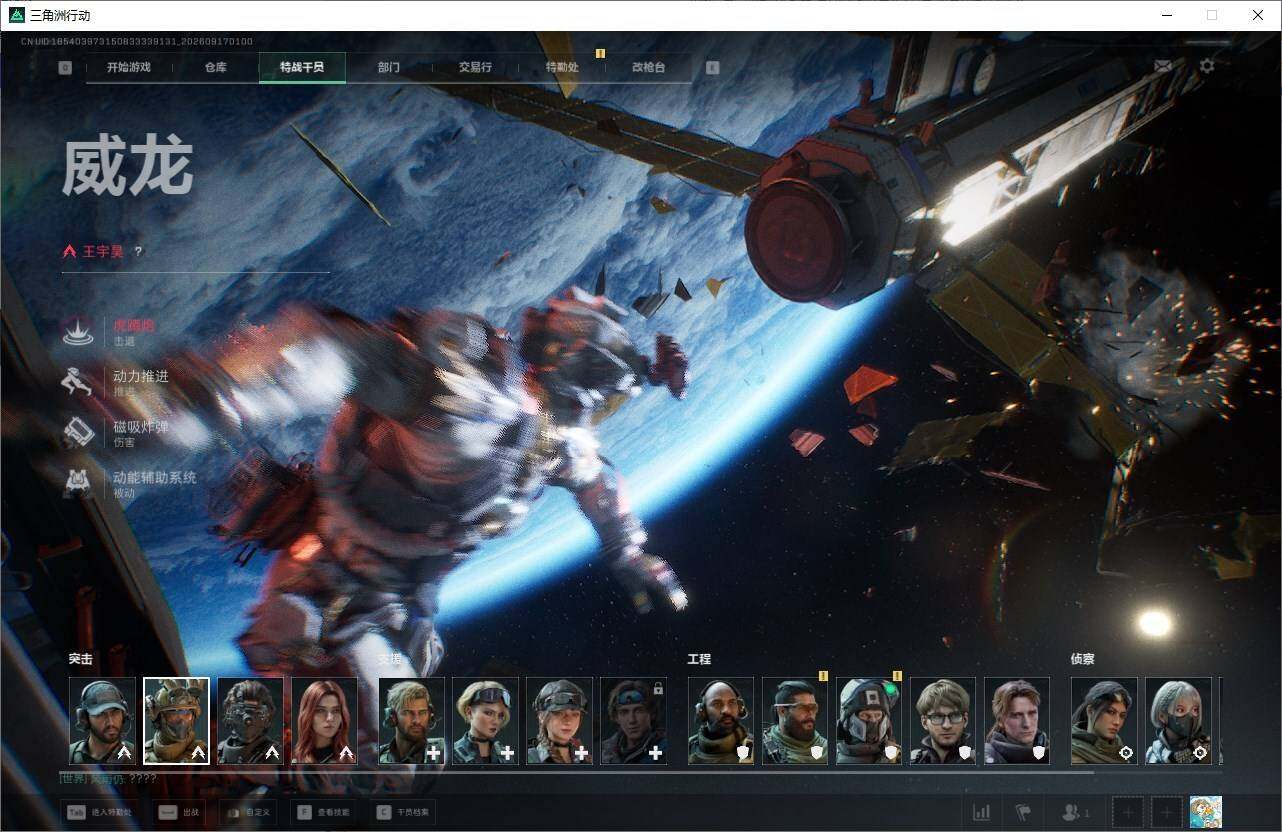Select the 磁吸炸弹 skill icon
This screenshot has width=1282, height=832.
[78, 432]
